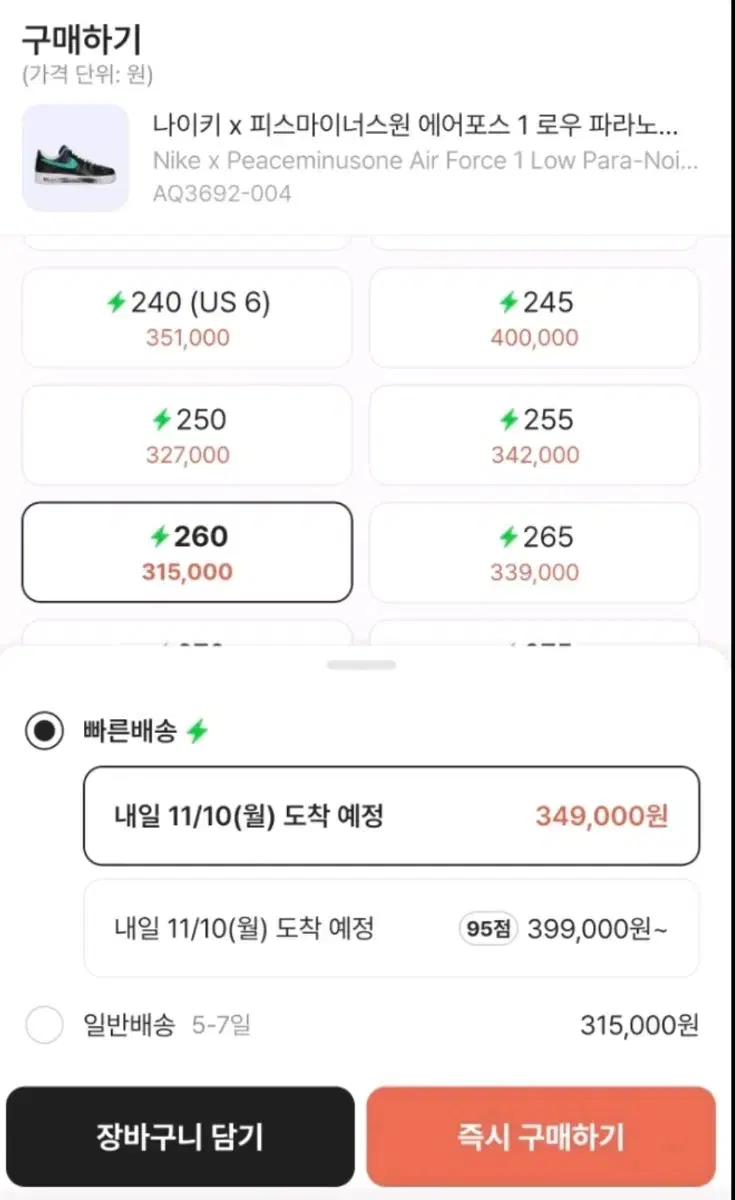Click the lightning icon beside 빠른배송
The image size is (735, 1200).
[x=197, y=732]
